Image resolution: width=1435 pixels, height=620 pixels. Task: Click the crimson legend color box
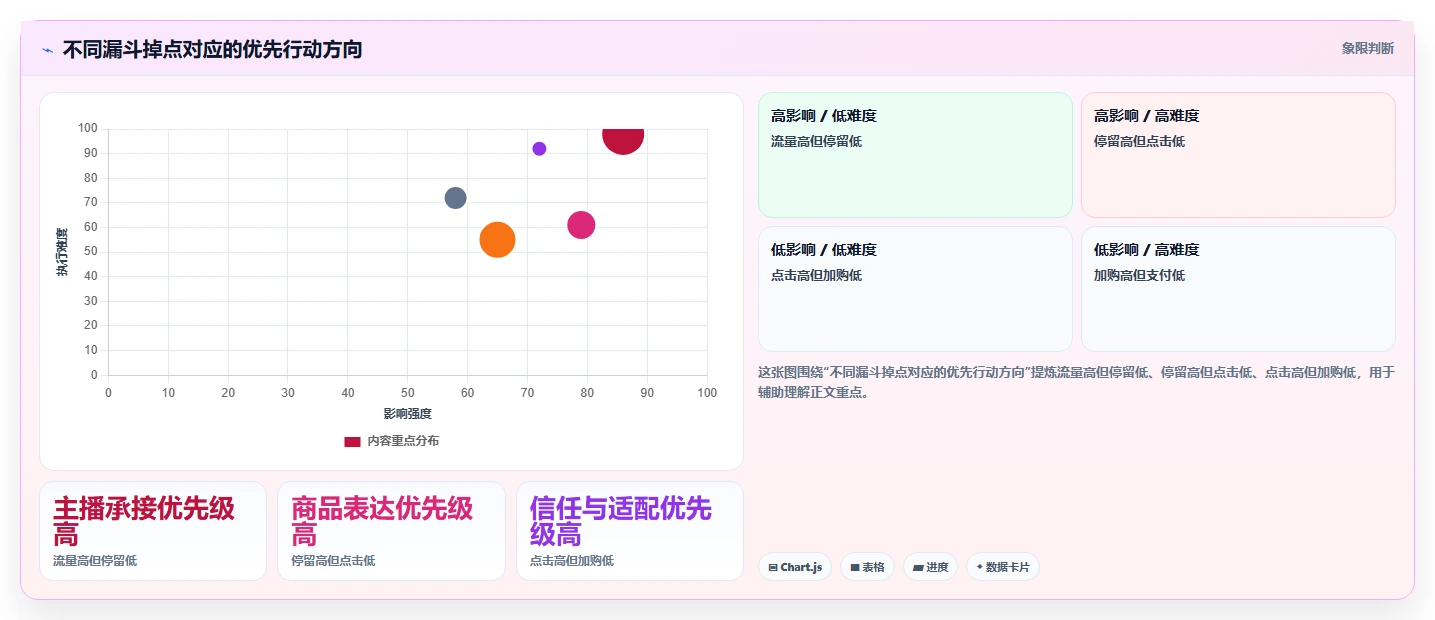point(352,441)
